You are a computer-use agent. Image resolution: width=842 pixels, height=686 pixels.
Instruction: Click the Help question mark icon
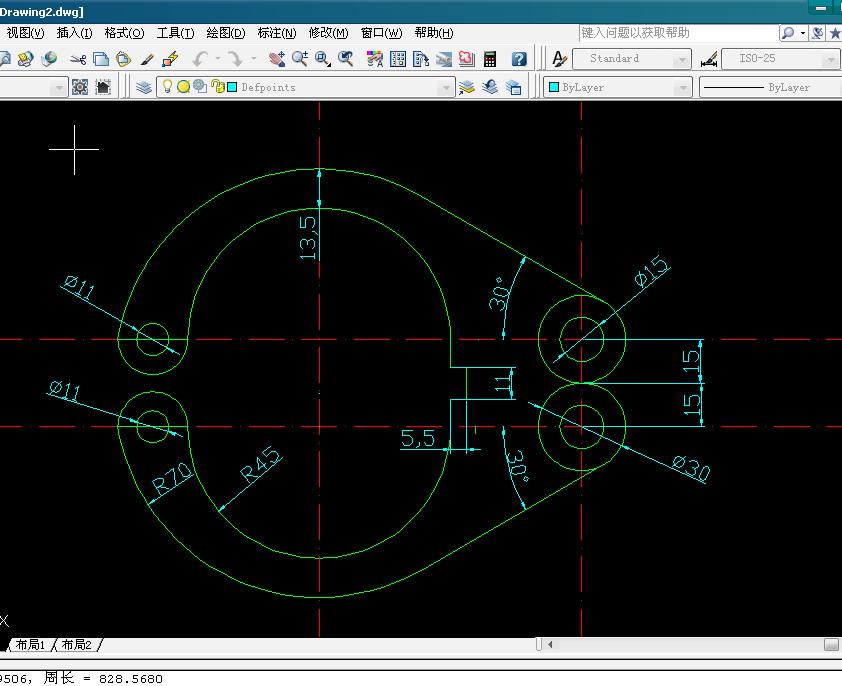(x=519, y=59)
